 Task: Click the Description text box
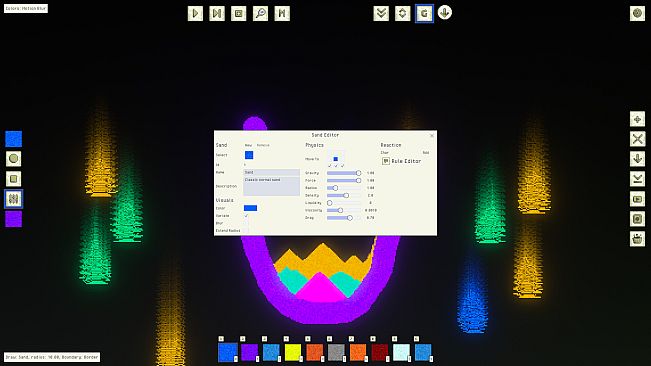pyautogui.click(x=272, y=186)
